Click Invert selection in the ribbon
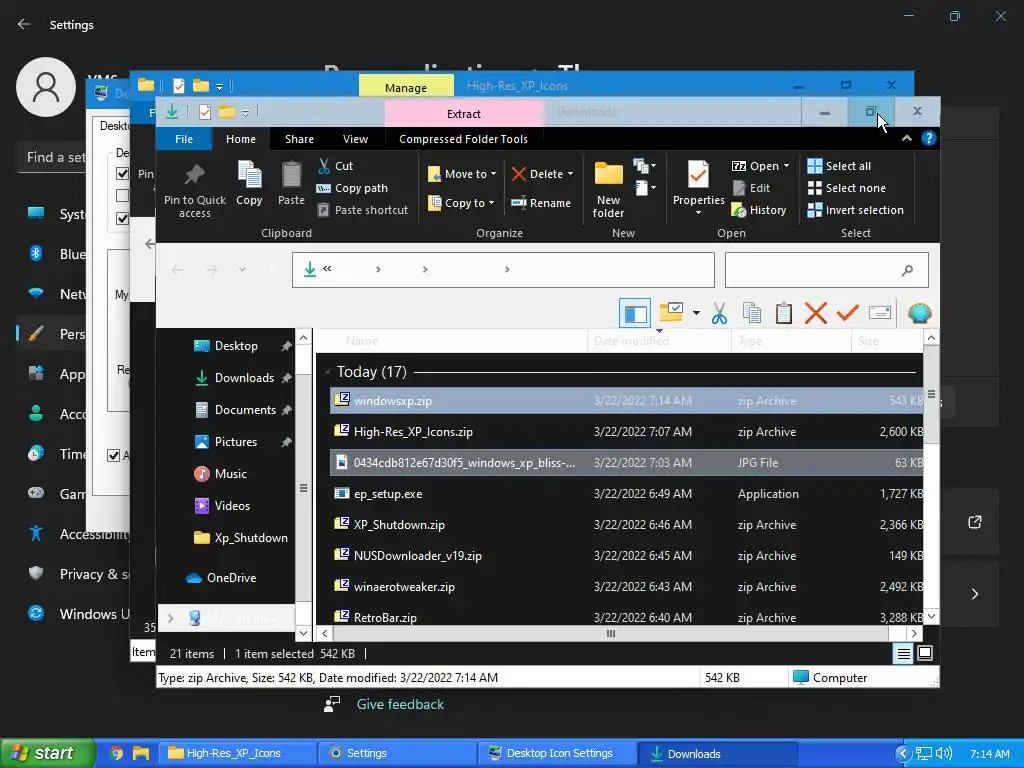1024x768 pixels. (856, 210)
